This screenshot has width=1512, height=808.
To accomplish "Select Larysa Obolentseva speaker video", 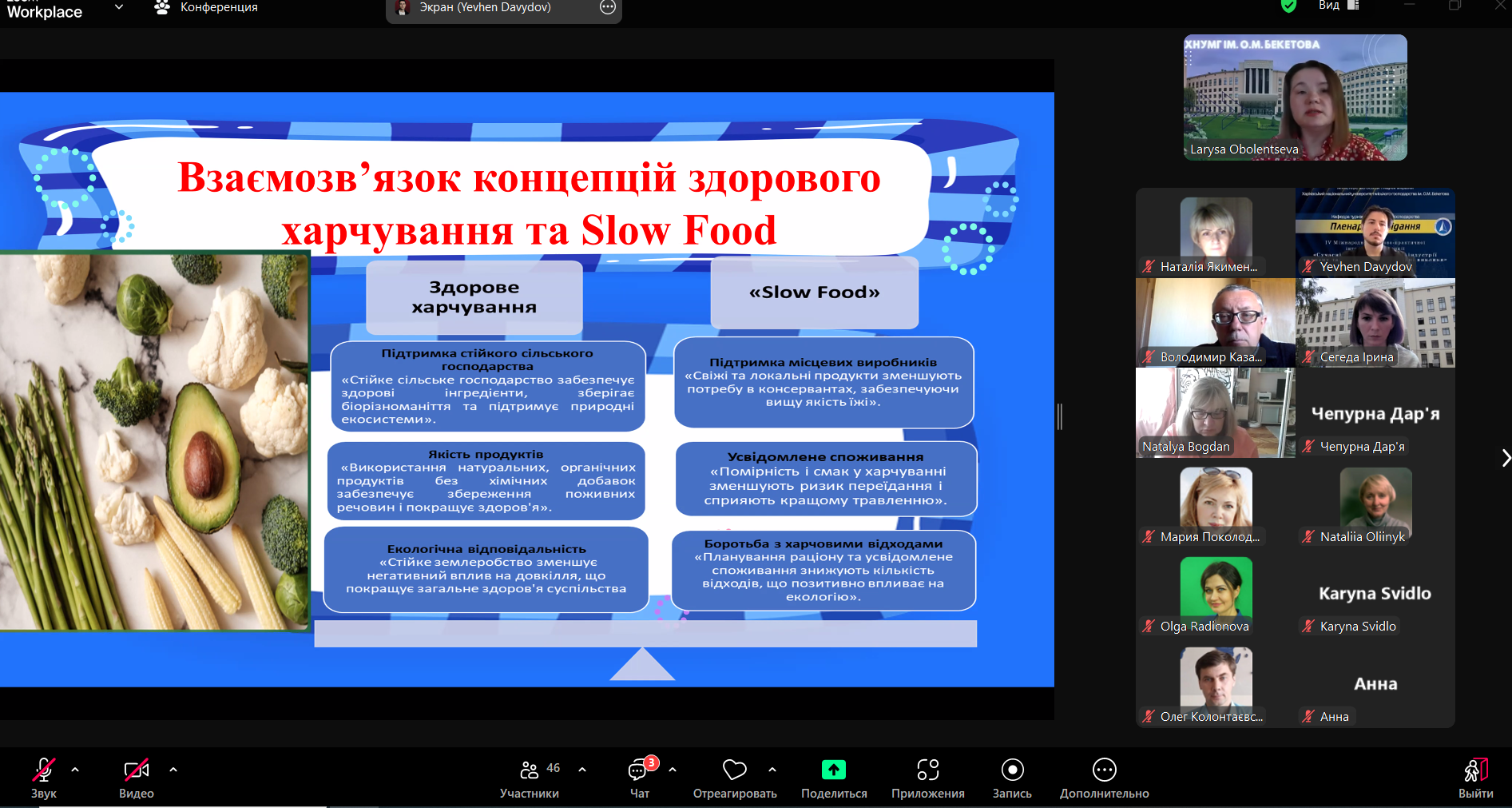I will click(x=1296, y=98).
